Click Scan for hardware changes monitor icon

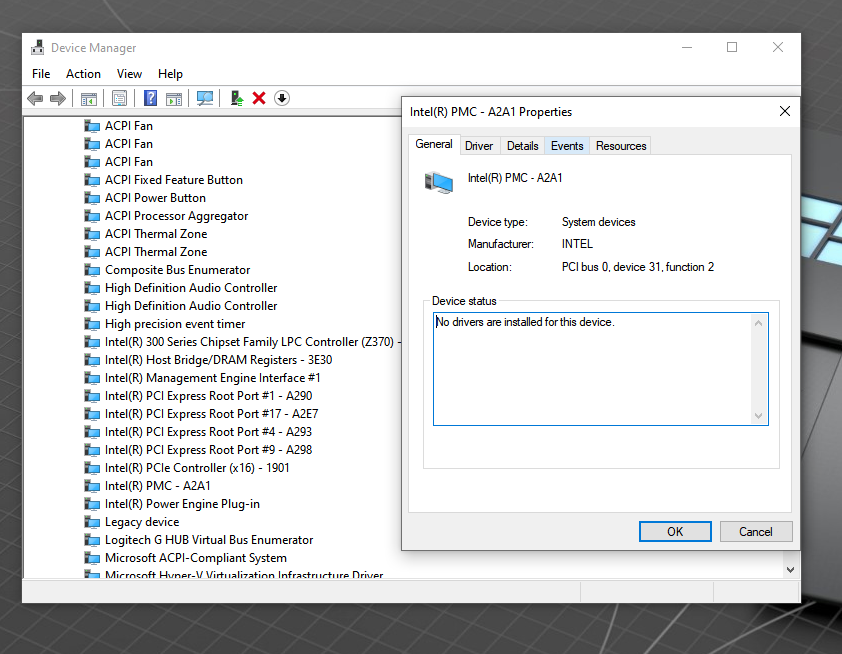tap(205, 98)
